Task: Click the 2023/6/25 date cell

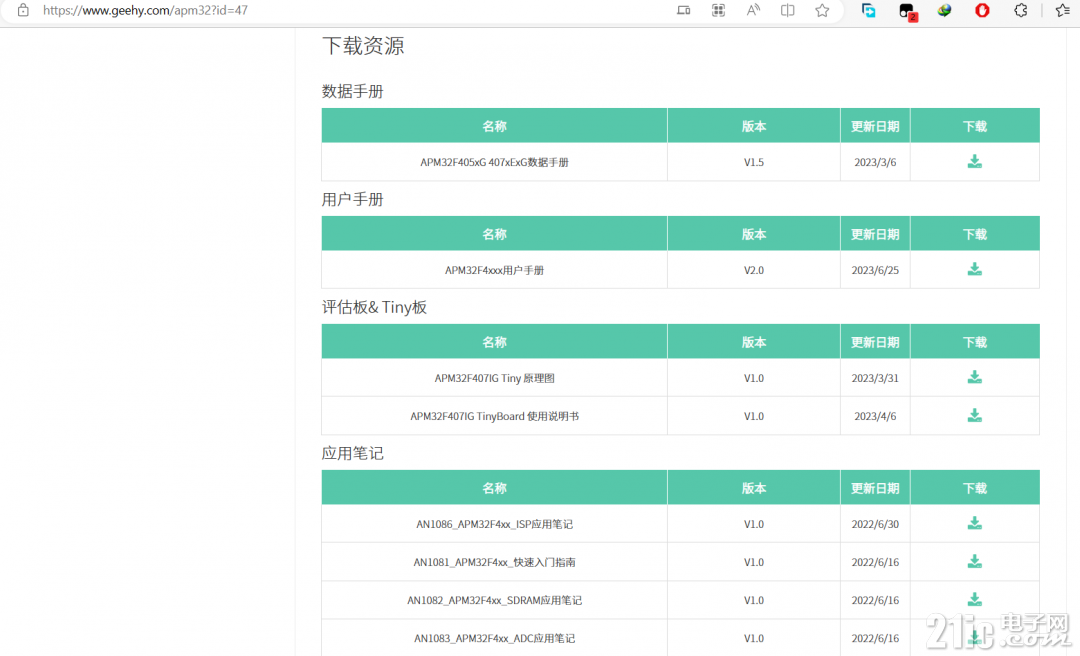Action: (x=875, y=270)
